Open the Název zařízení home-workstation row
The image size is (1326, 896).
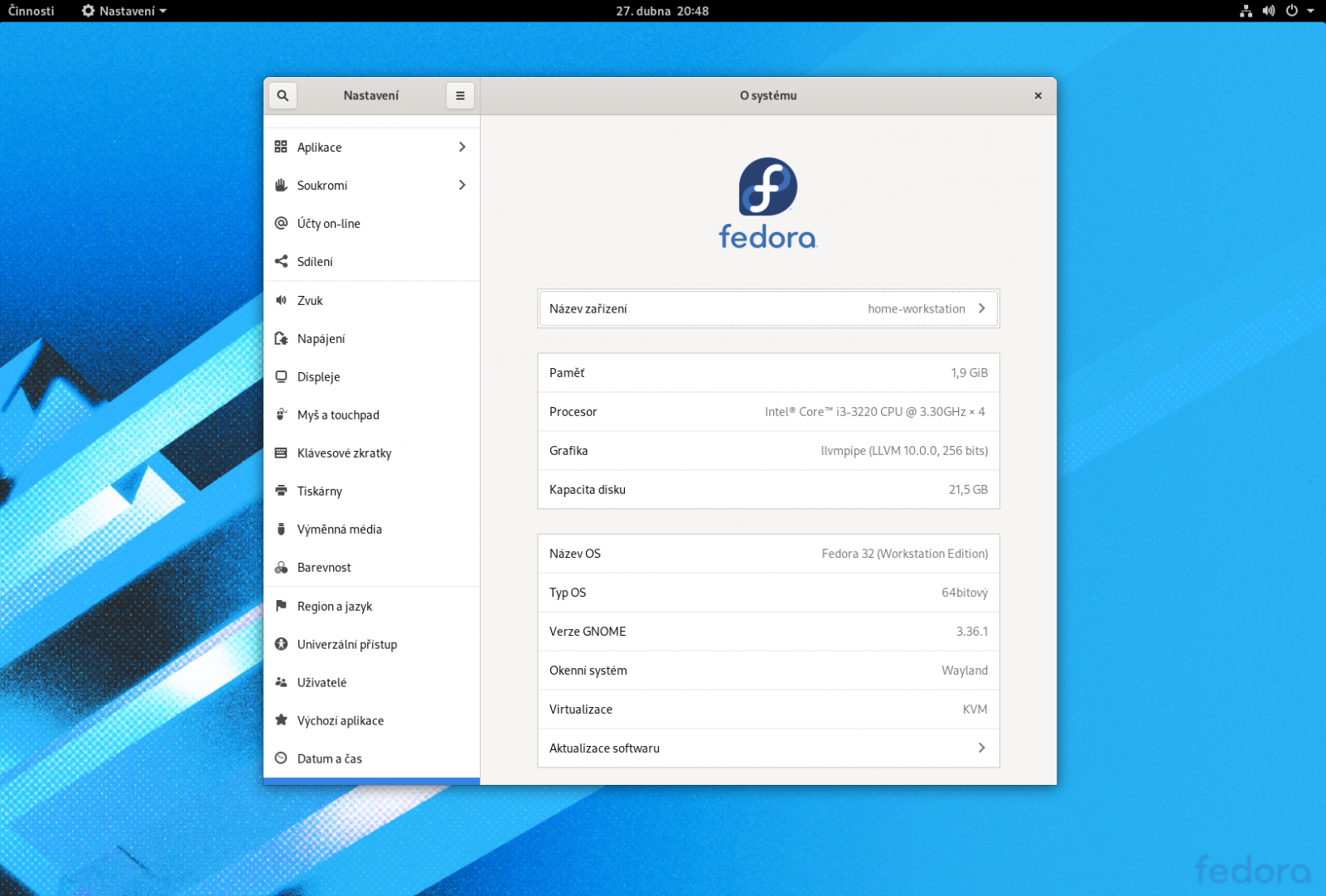click(767, 308)
